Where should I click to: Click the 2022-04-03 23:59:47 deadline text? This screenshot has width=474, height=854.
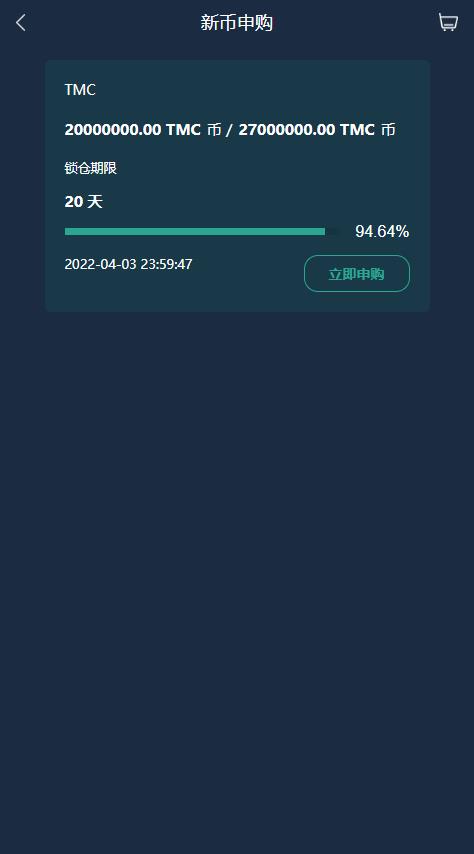click(x=129, y=264)
